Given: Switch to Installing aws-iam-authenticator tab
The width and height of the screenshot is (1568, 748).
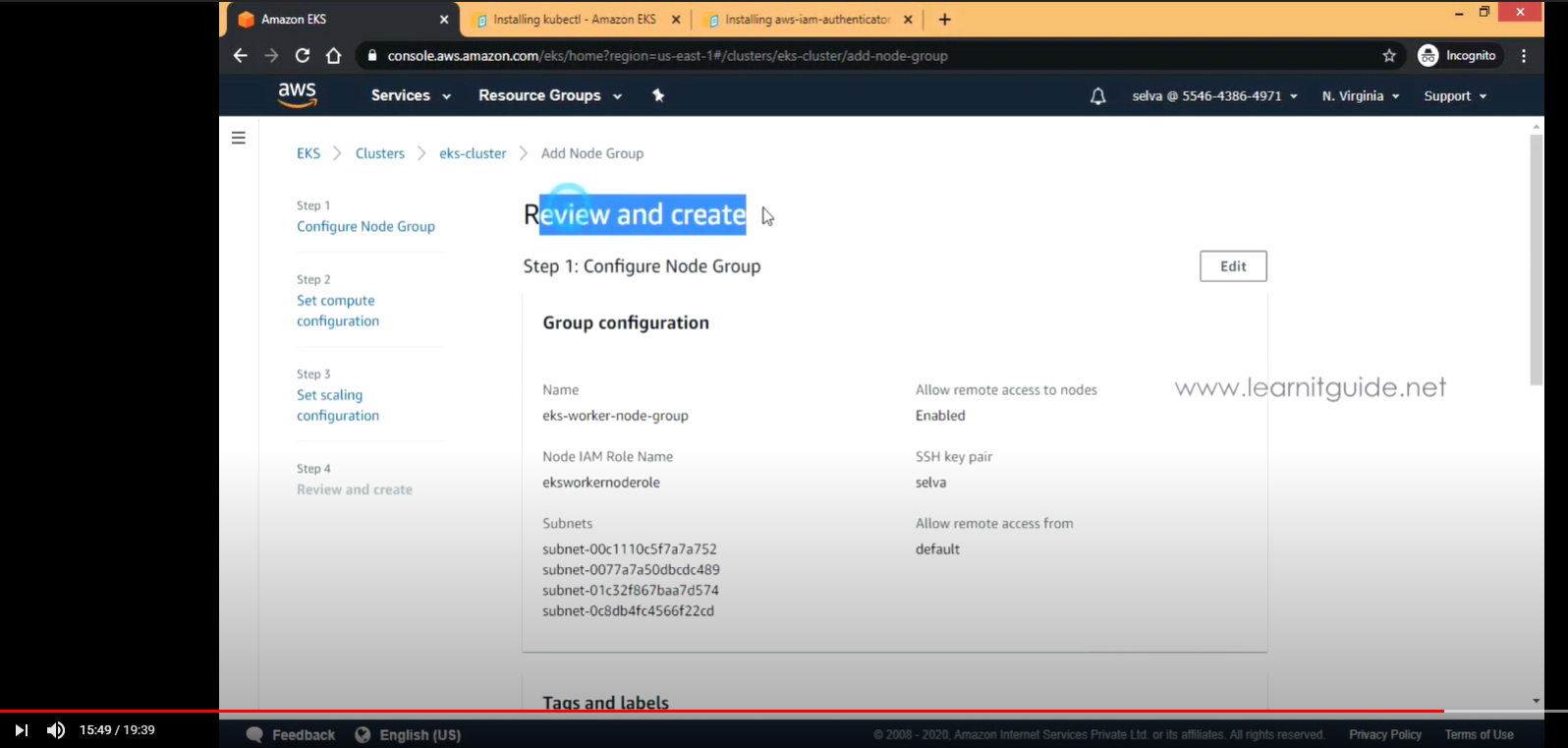Looking at the screenshot, I should point(806,20).
